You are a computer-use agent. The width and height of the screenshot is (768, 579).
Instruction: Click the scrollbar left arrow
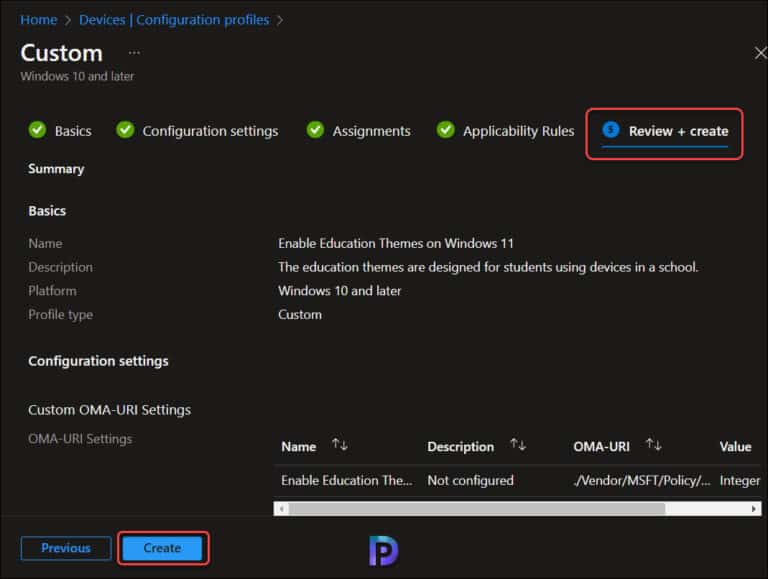(281, 508)
